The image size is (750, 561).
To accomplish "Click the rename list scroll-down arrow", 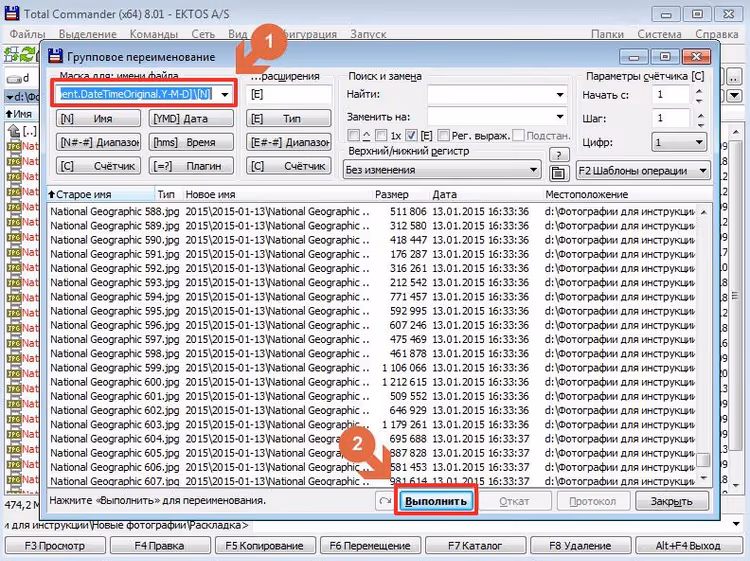I will point(703,478).
